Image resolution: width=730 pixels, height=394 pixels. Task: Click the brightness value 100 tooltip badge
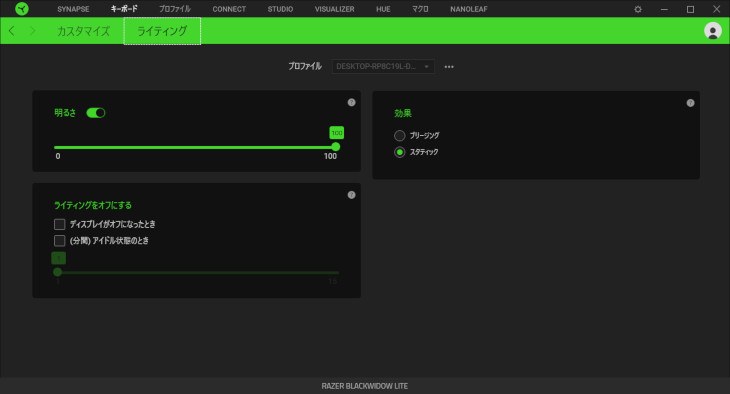click(337, 133)
